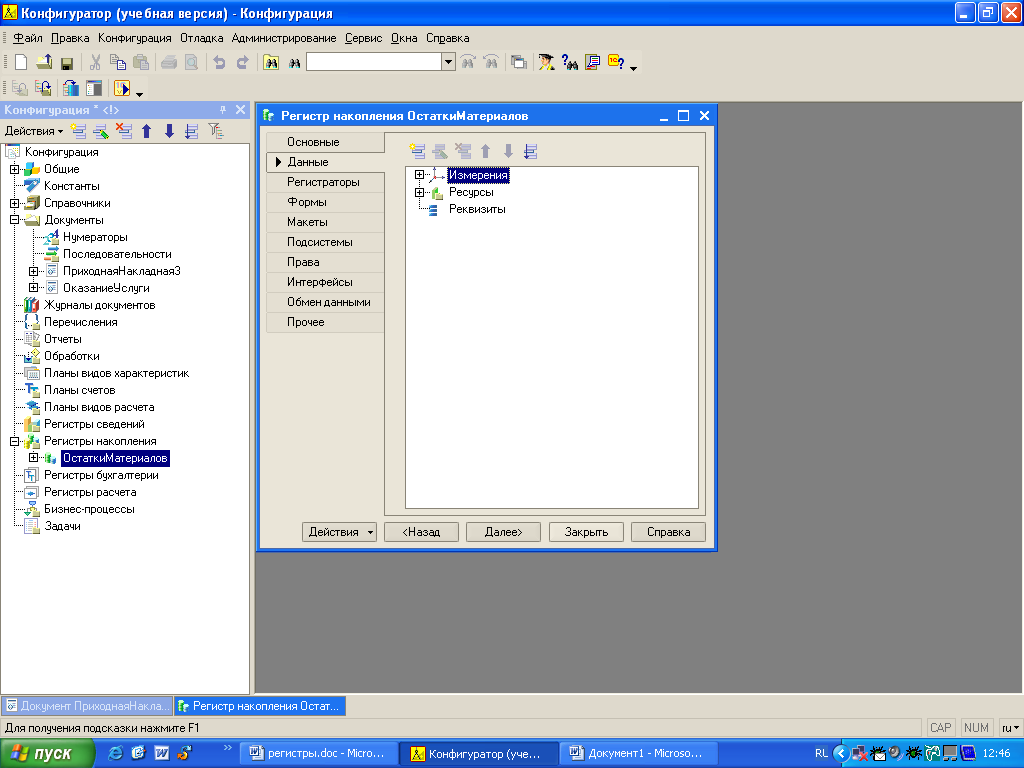
Task: Switch to the Права tab
Action: pyautogui.click(x=325, y=262)
